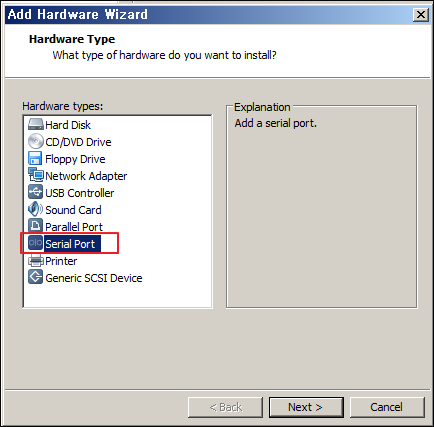The height and width of the screenshot is (427, 434).
Task: Pick the Generic SCSI Device label
Action: [x=94, y=278]
